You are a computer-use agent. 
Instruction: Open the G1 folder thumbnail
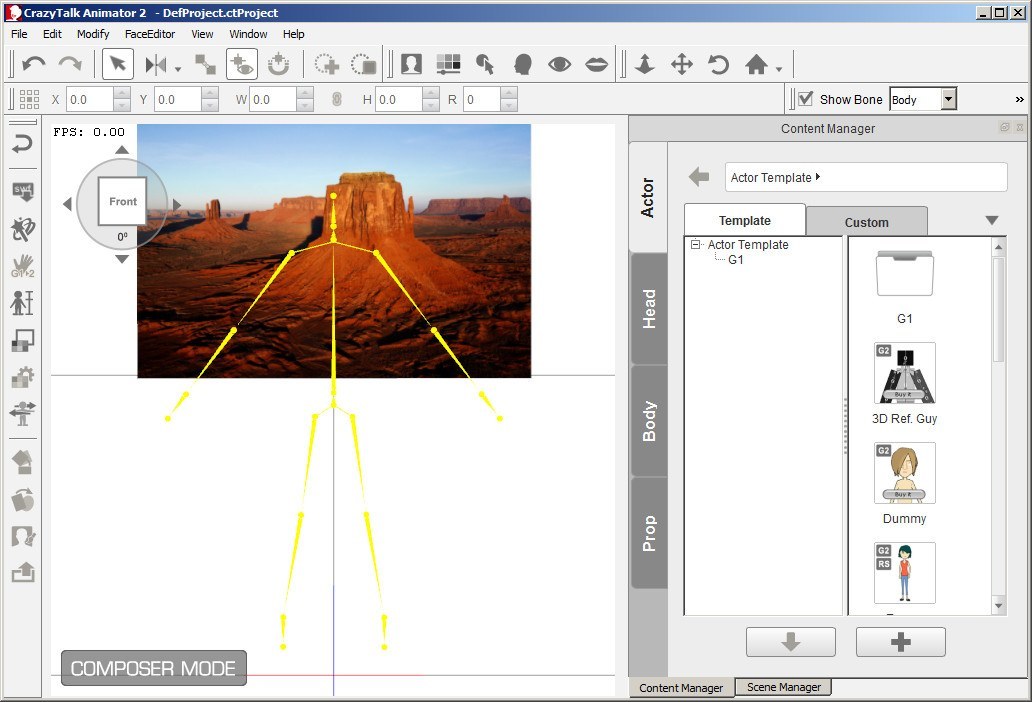pyautogui.click(x=904, y=274)
